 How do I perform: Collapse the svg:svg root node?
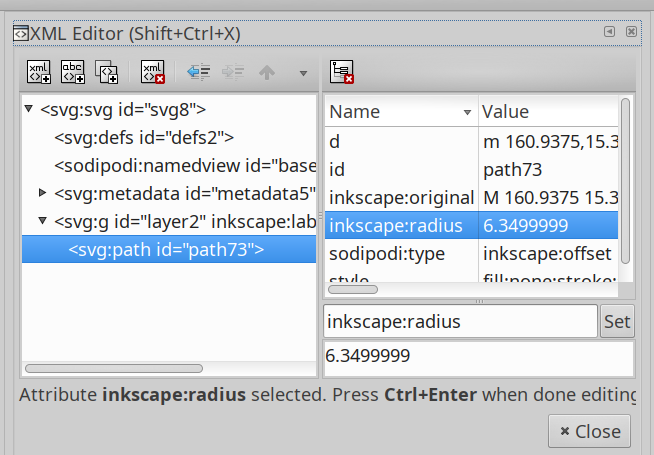tap(29, 109)
